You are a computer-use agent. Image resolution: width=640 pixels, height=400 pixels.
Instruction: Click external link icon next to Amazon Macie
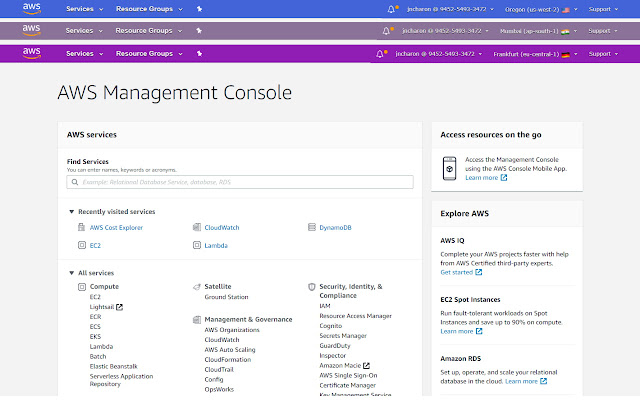pos(366,365)
